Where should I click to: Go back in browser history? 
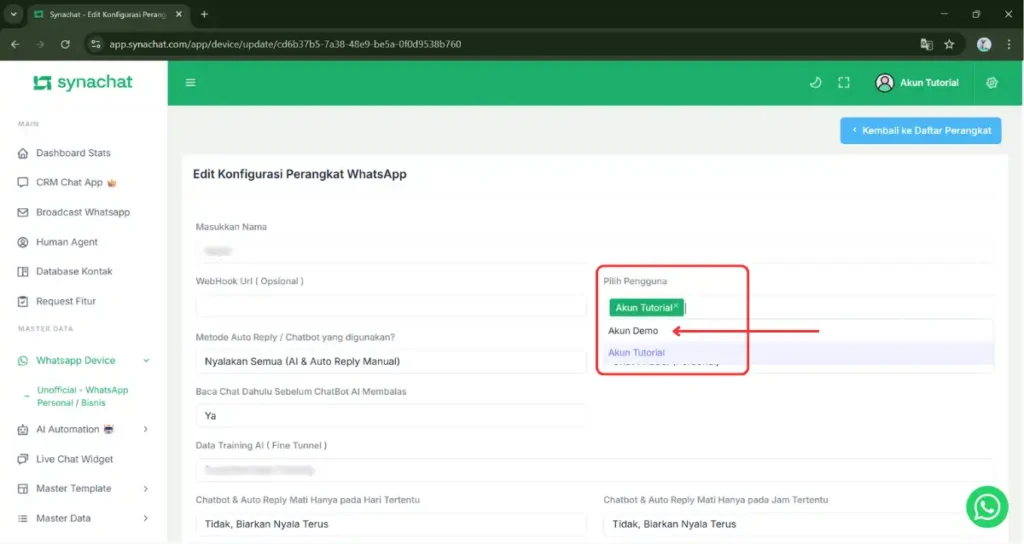pyautogui.click(x=15, y=44)
